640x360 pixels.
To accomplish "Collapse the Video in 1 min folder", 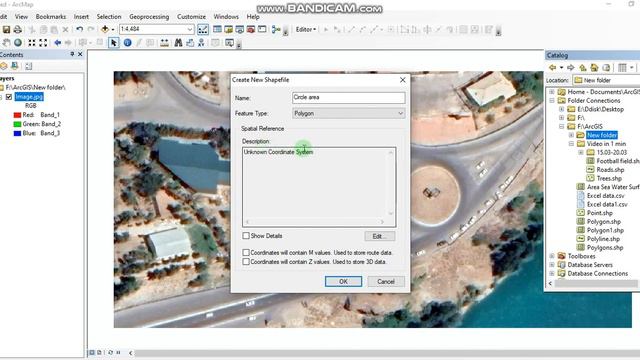I will click(571, 144).
